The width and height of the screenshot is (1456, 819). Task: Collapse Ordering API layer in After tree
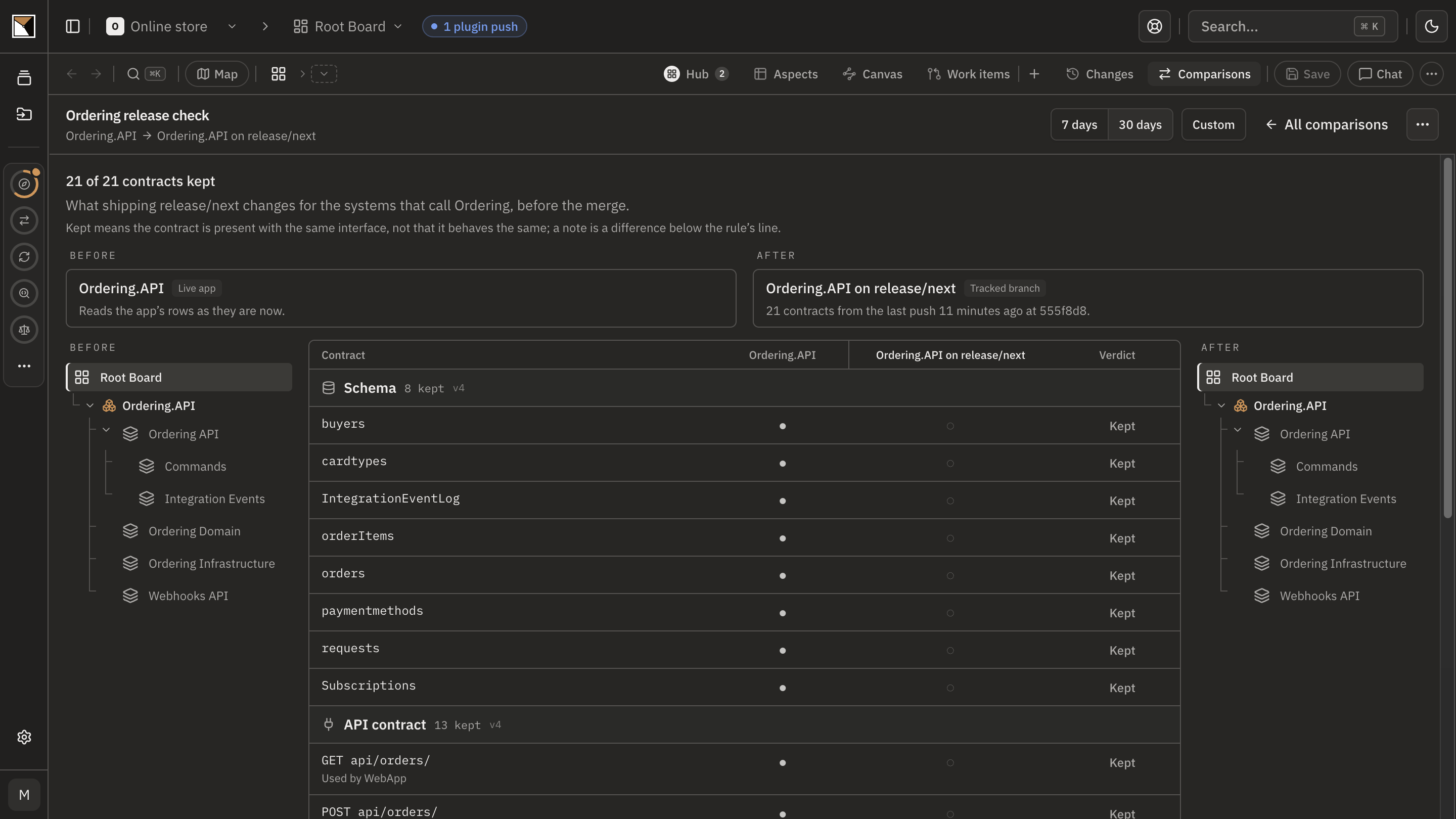(x=1237, y=430)
